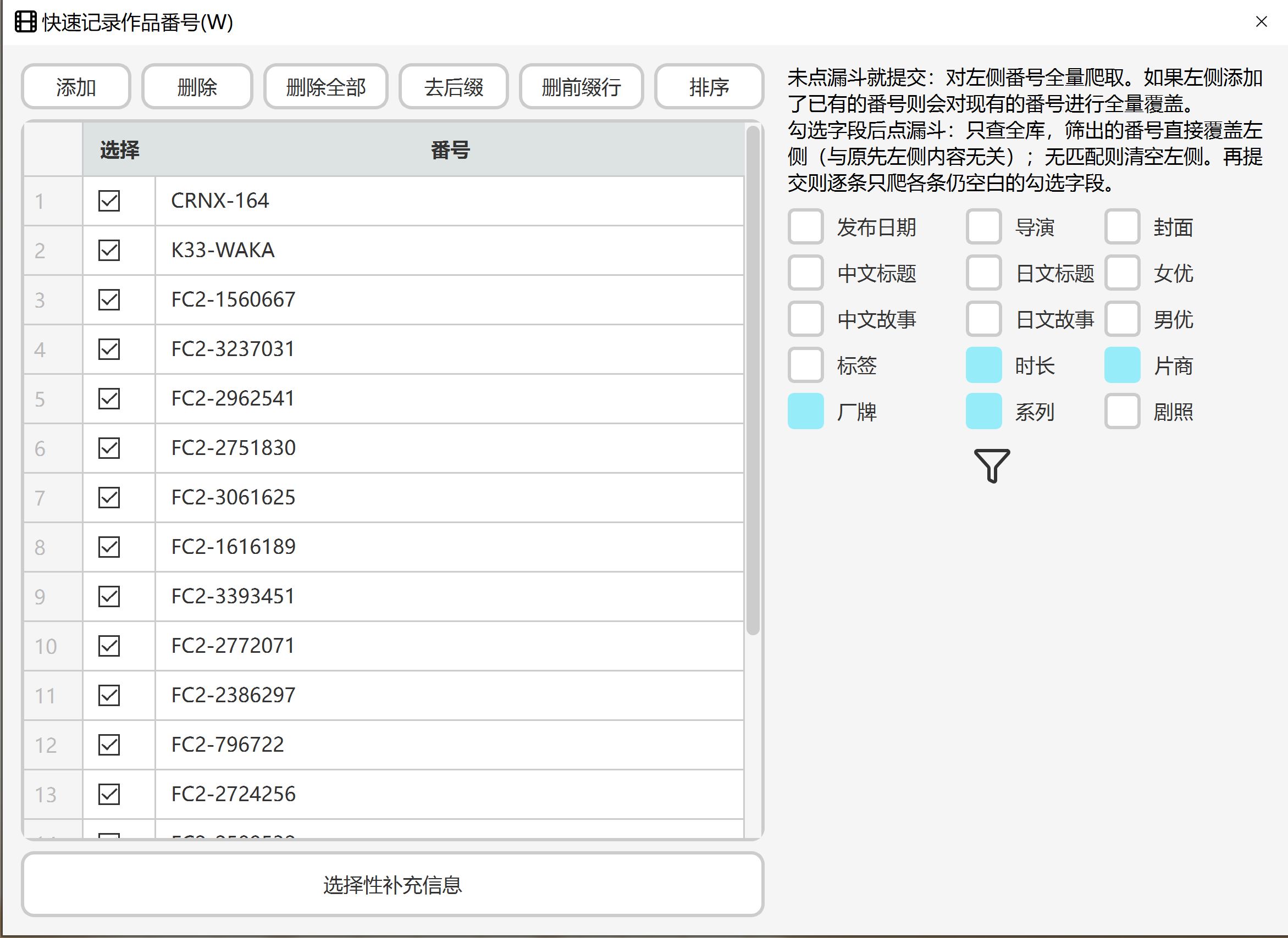Click the 删除全部 button
This screenshot has width=1288, height=938.
click(x=325, y=87)
